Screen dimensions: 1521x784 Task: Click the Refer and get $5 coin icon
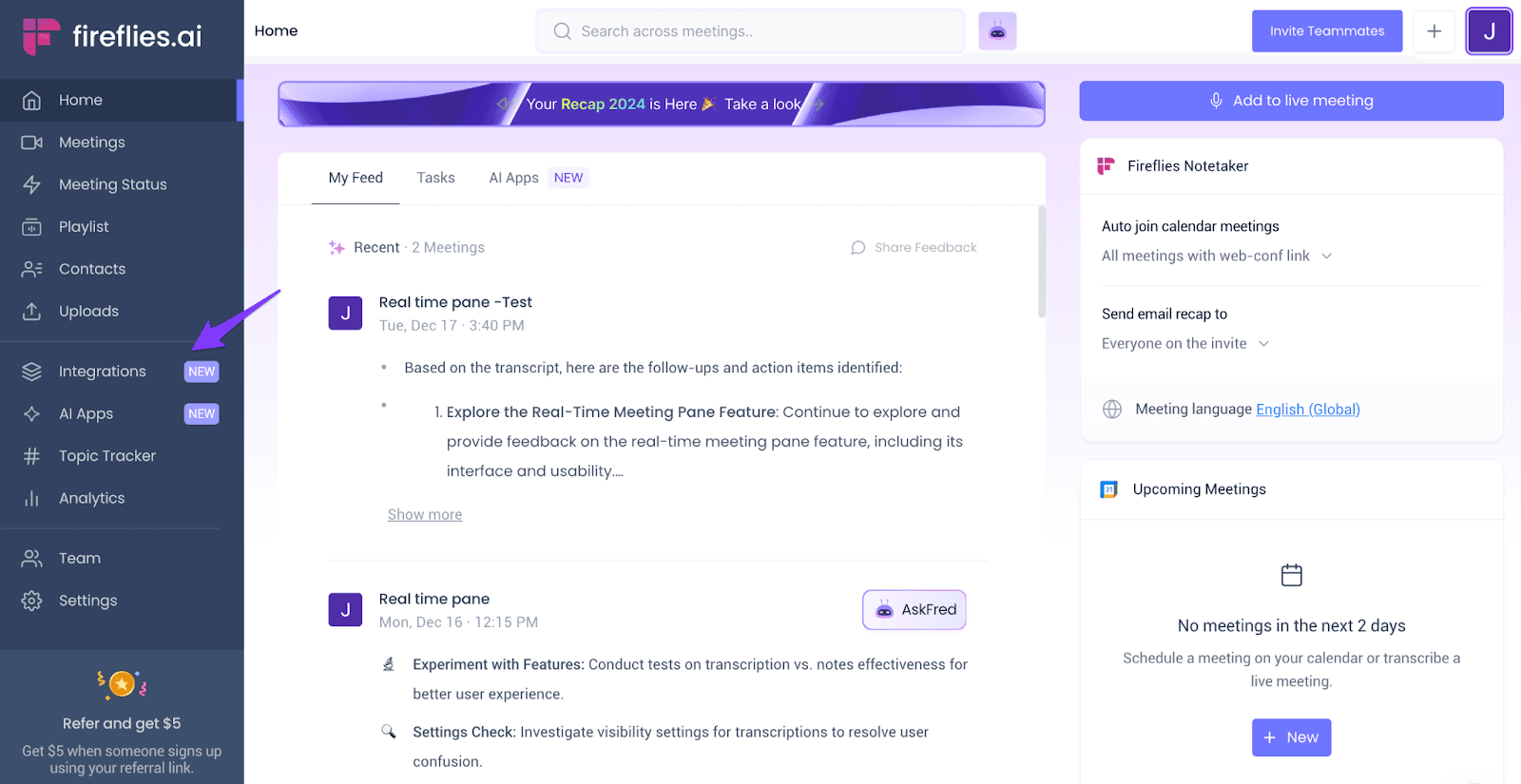point(122,683)
